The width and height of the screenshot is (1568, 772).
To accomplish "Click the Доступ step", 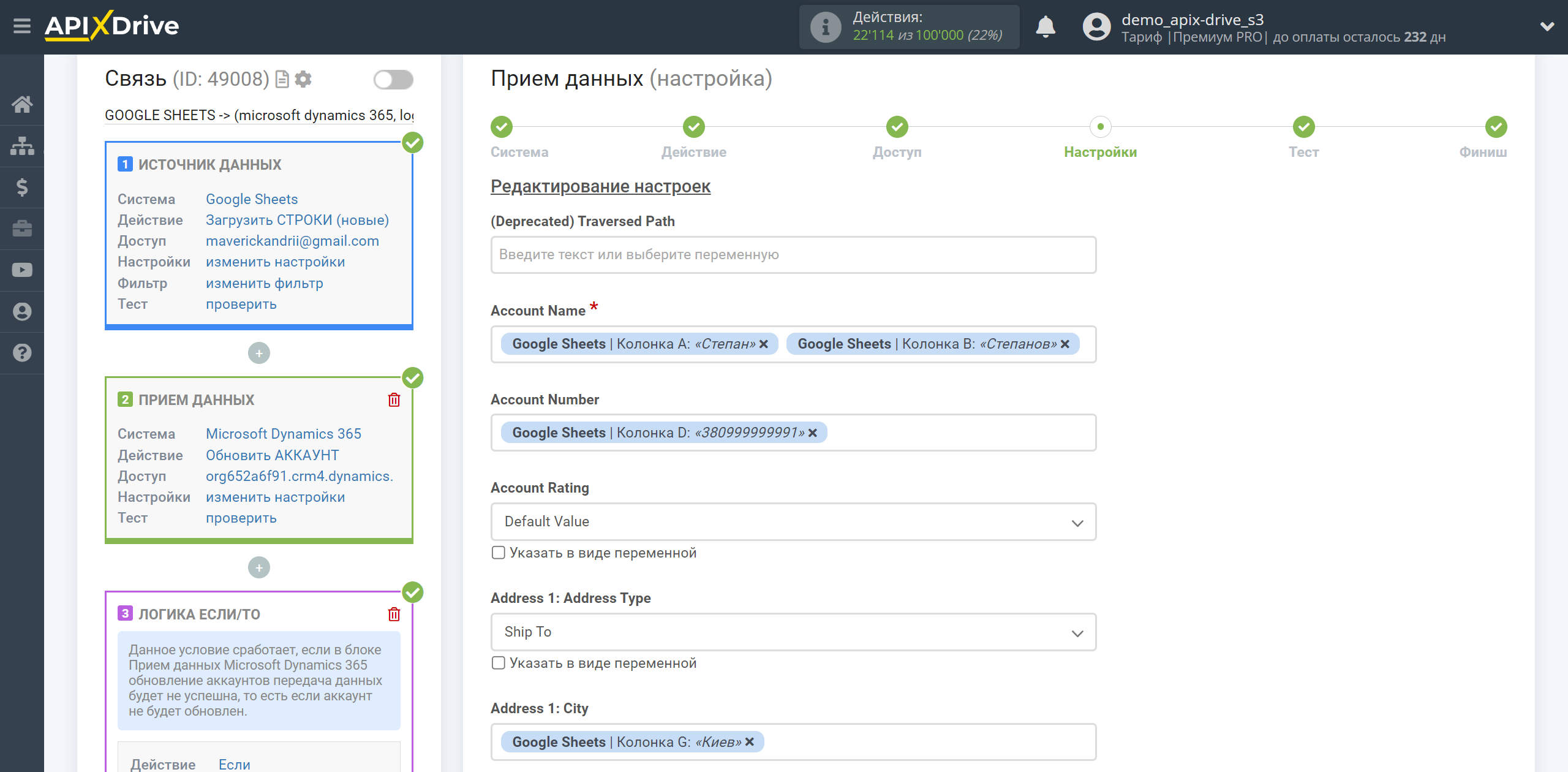I will (897, 127).
